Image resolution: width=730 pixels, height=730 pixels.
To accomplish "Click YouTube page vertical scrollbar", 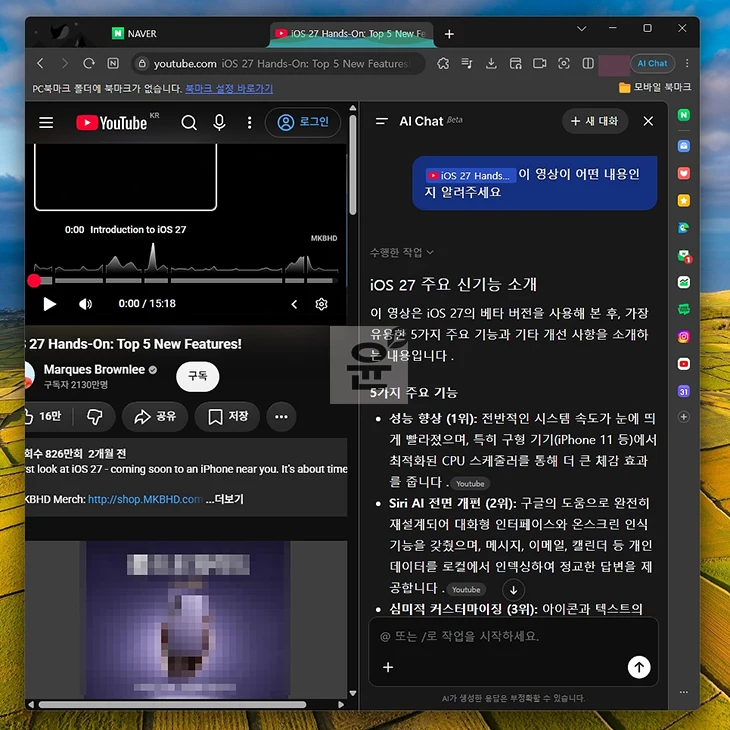I will (353, 165).
